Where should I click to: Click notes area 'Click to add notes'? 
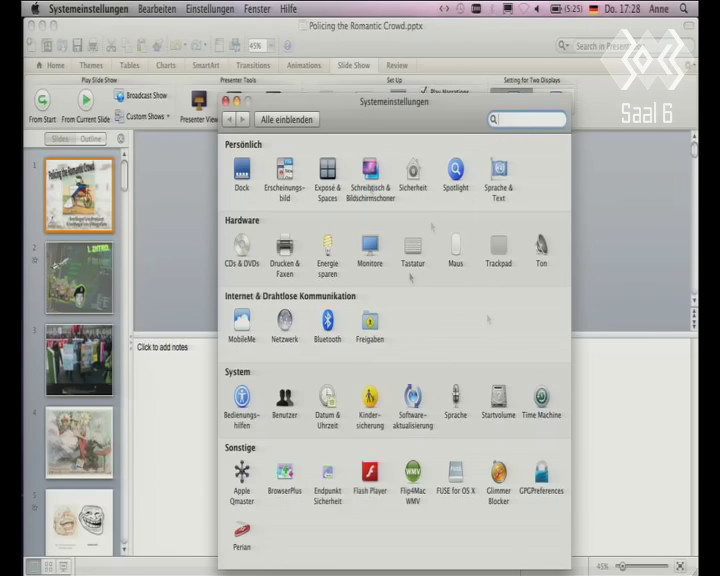click(163, 347)
